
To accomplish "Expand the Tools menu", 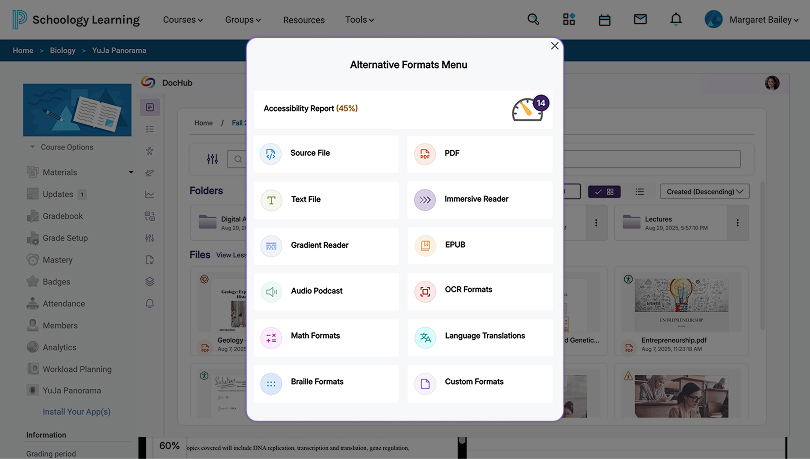I will 360,20.
